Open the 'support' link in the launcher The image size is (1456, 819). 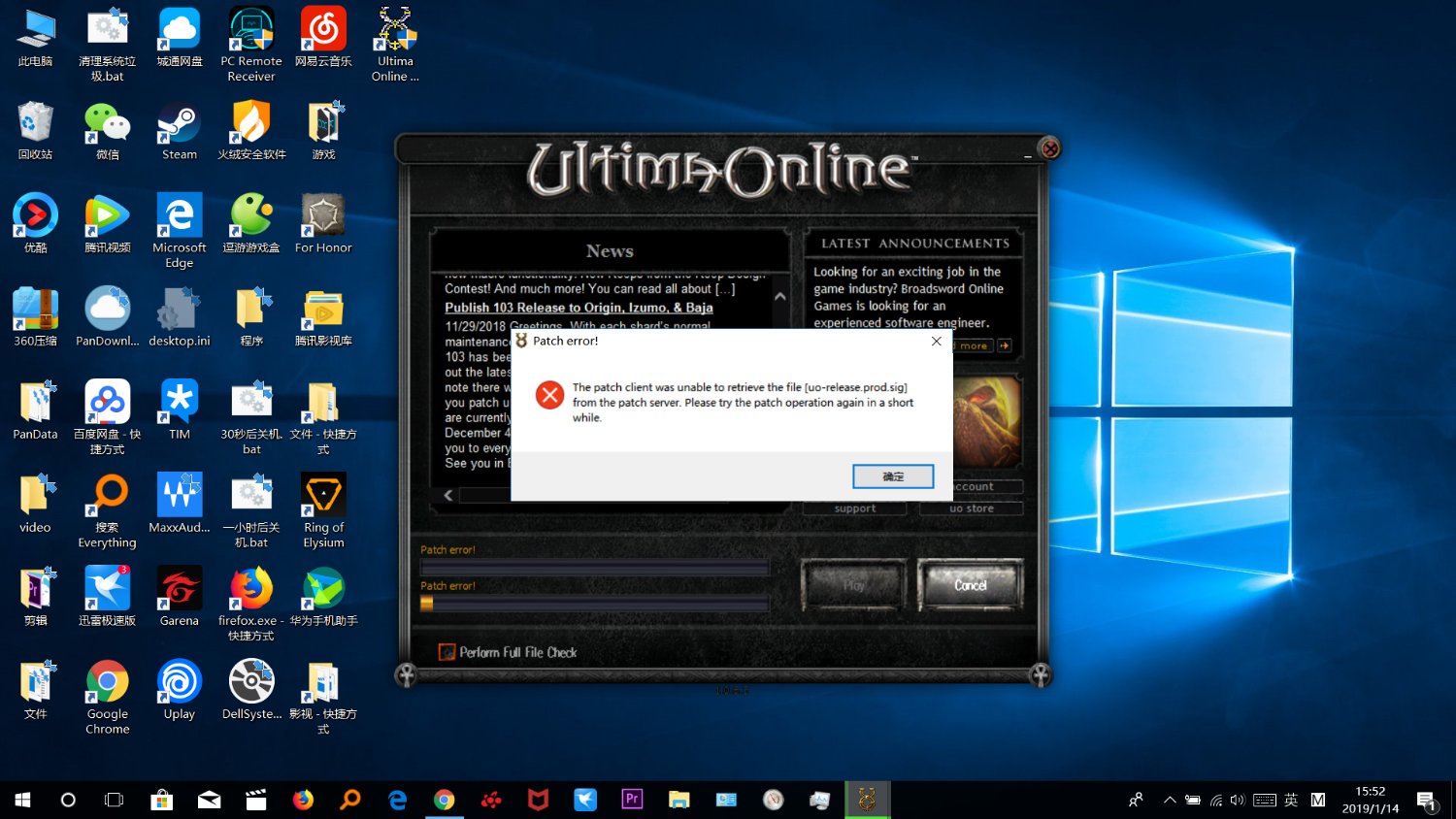coord(855,508)
